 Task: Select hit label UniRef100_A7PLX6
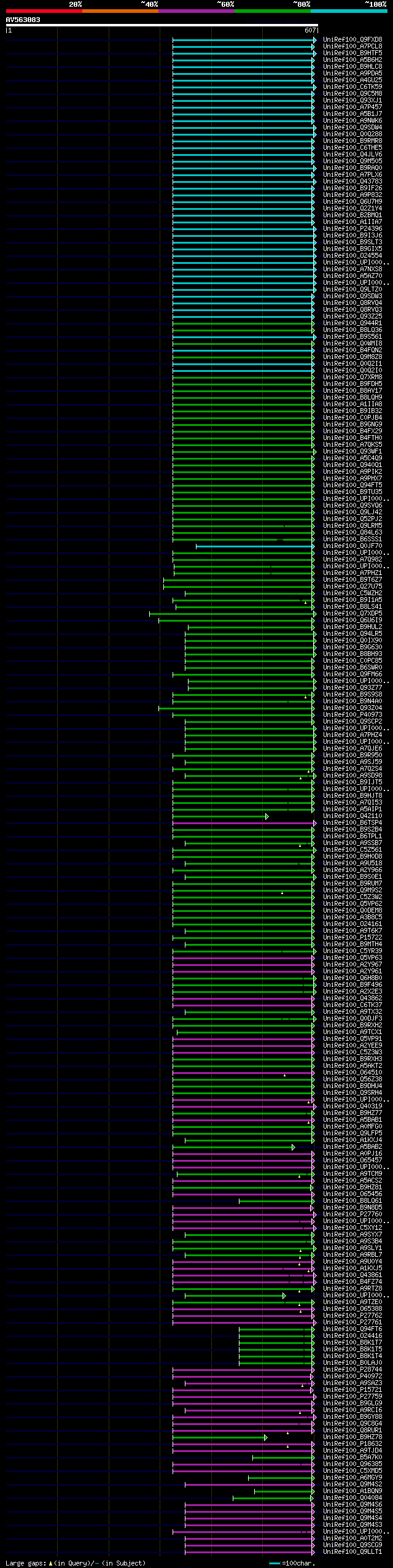tap(352, 175)
